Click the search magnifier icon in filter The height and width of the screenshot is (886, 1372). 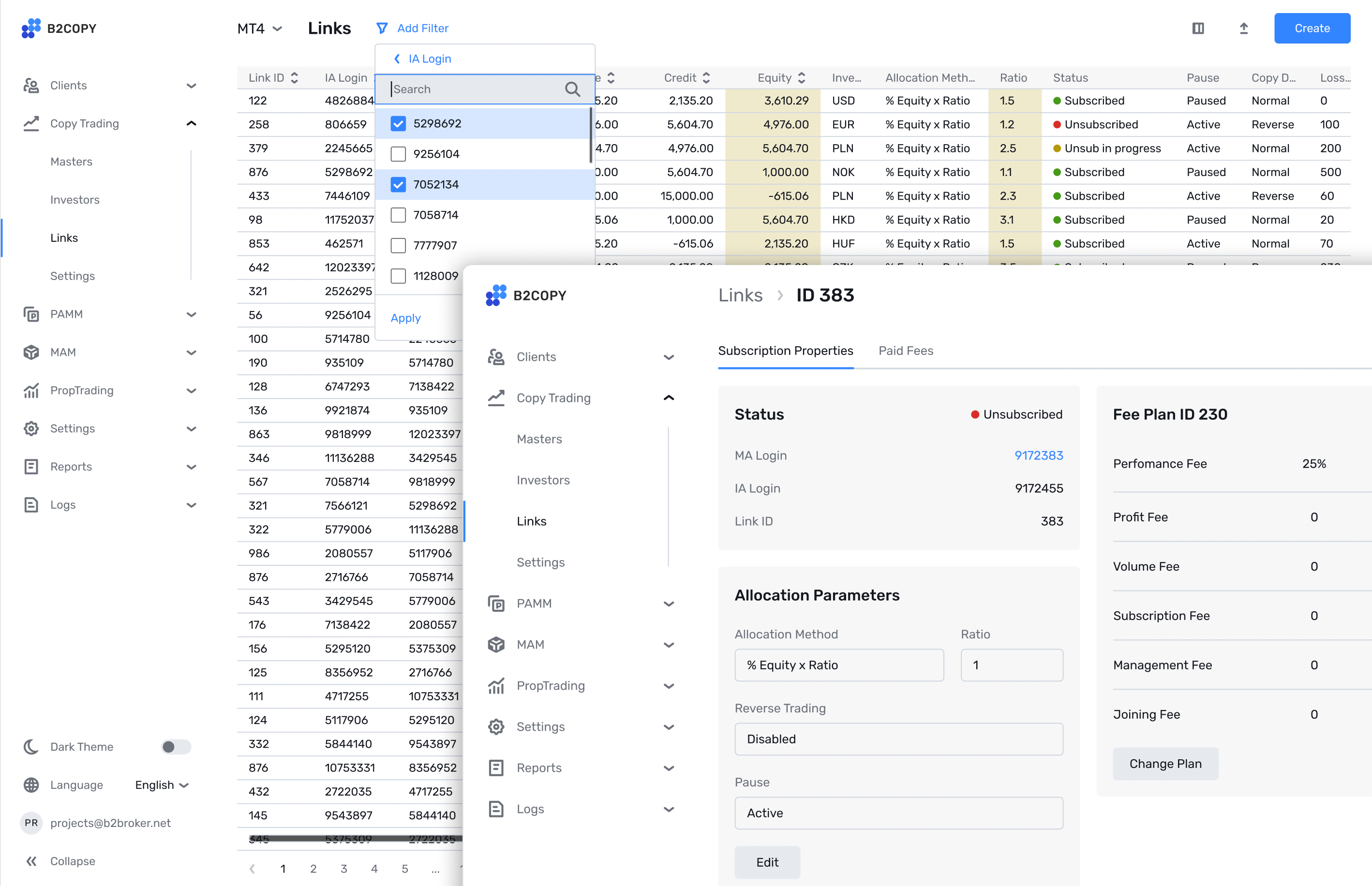pos(572,89)
